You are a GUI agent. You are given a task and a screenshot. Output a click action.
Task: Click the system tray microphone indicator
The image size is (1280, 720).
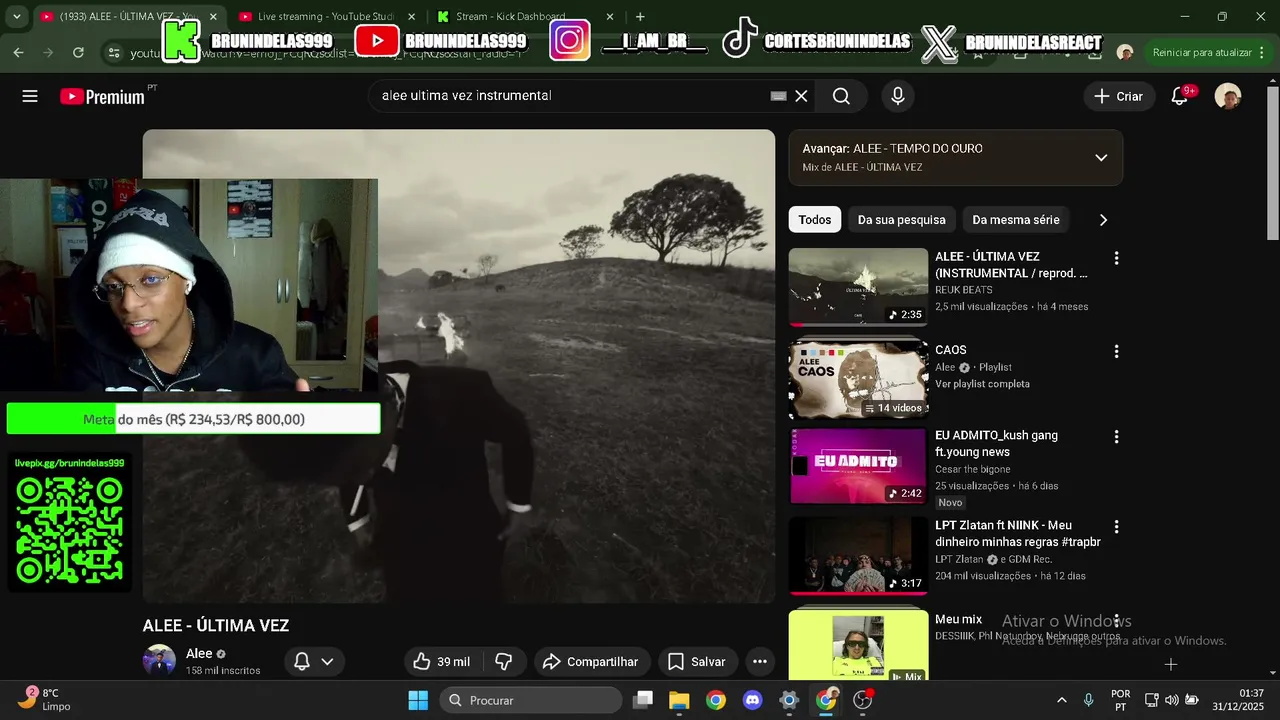pos(1088,700)
